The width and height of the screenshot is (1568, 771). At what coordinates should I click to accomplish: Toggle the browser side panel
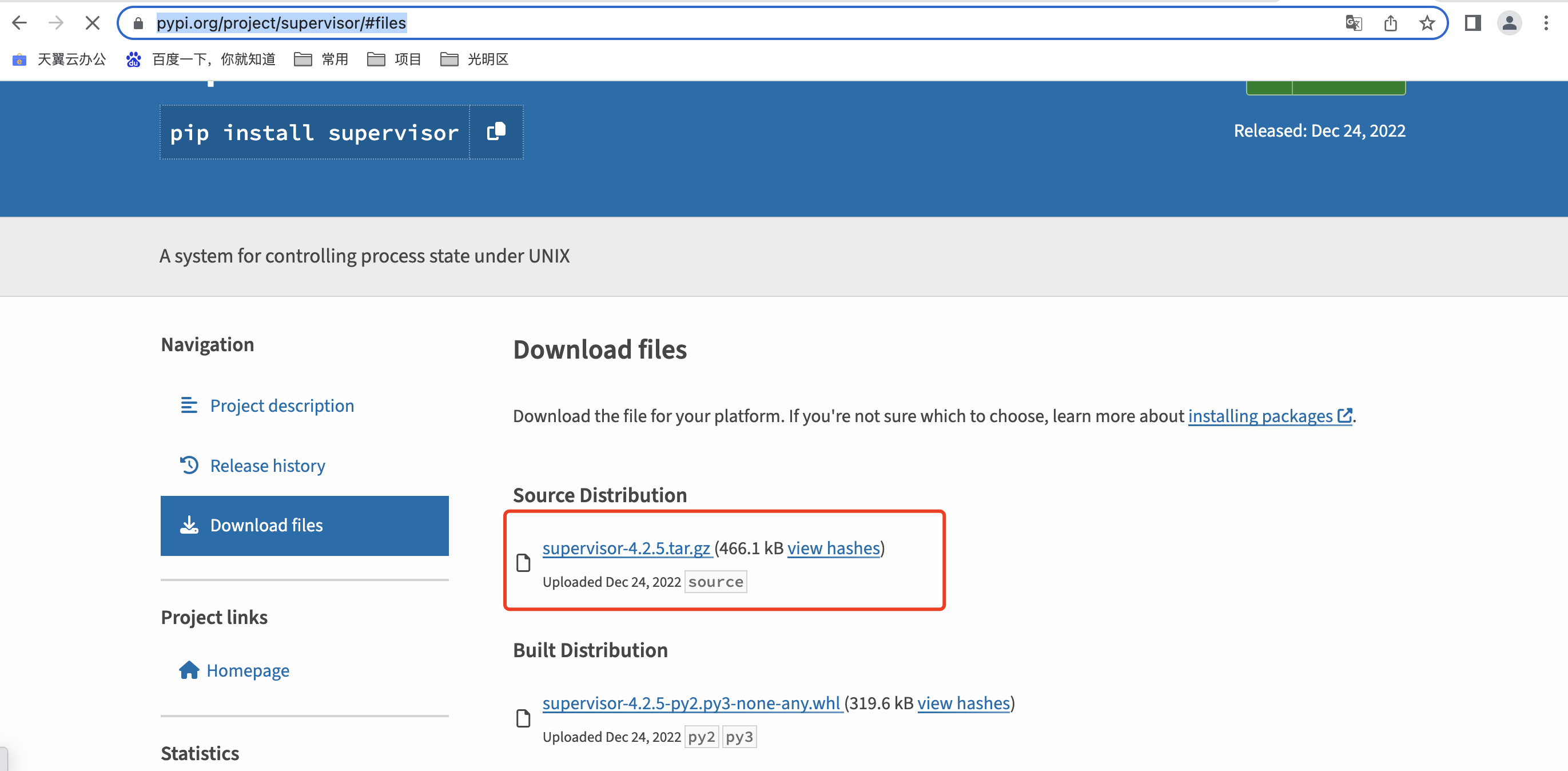1473,23
